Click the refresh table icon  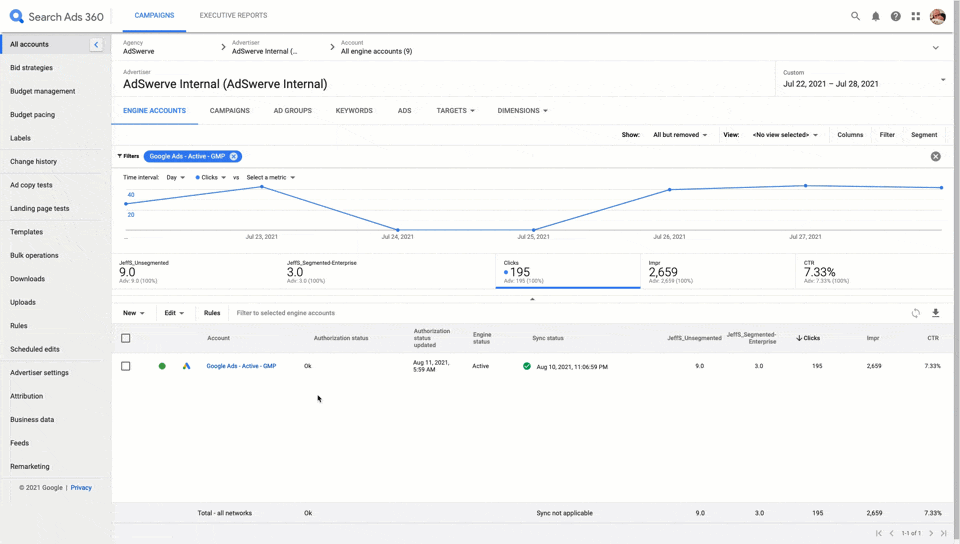915,313
